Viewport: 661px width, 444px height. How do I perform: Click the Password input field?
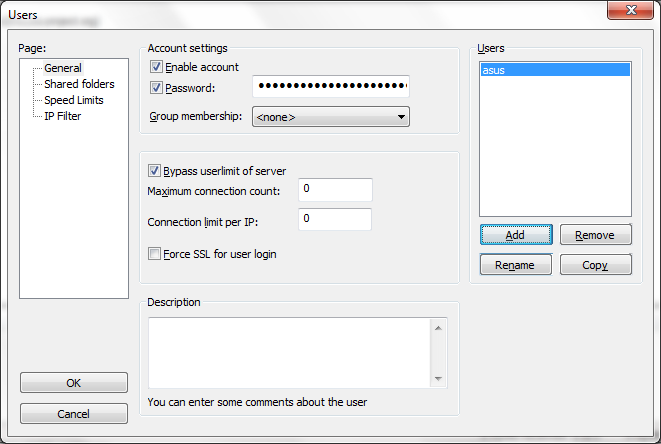pyautogui.click(x=331, y=87)
